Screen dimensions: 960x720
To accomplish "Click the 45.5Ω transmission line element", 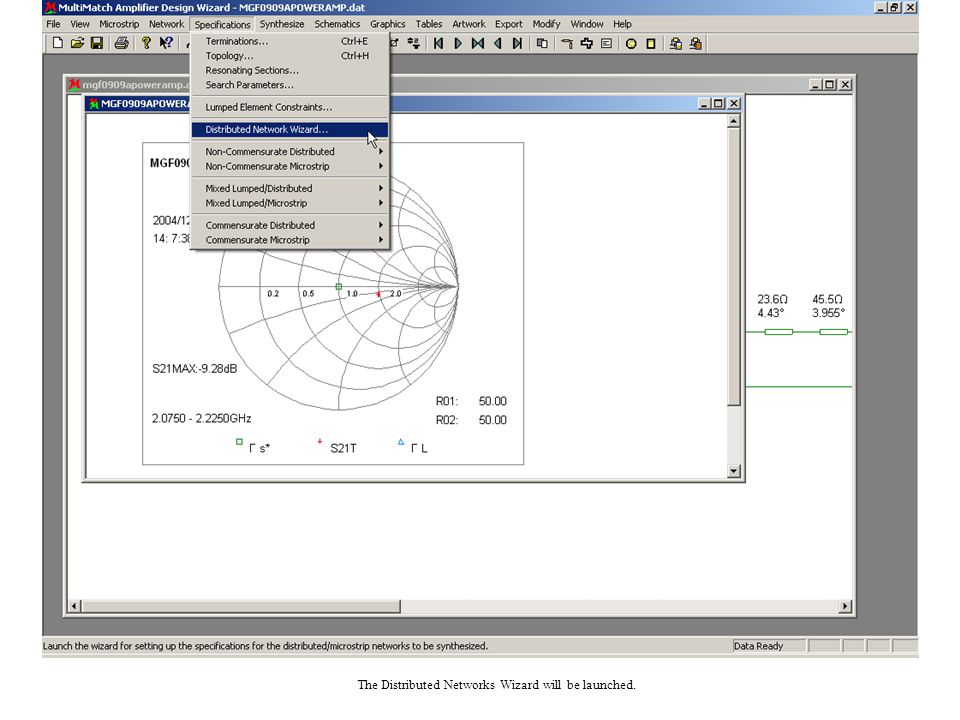I will [833, 332].
